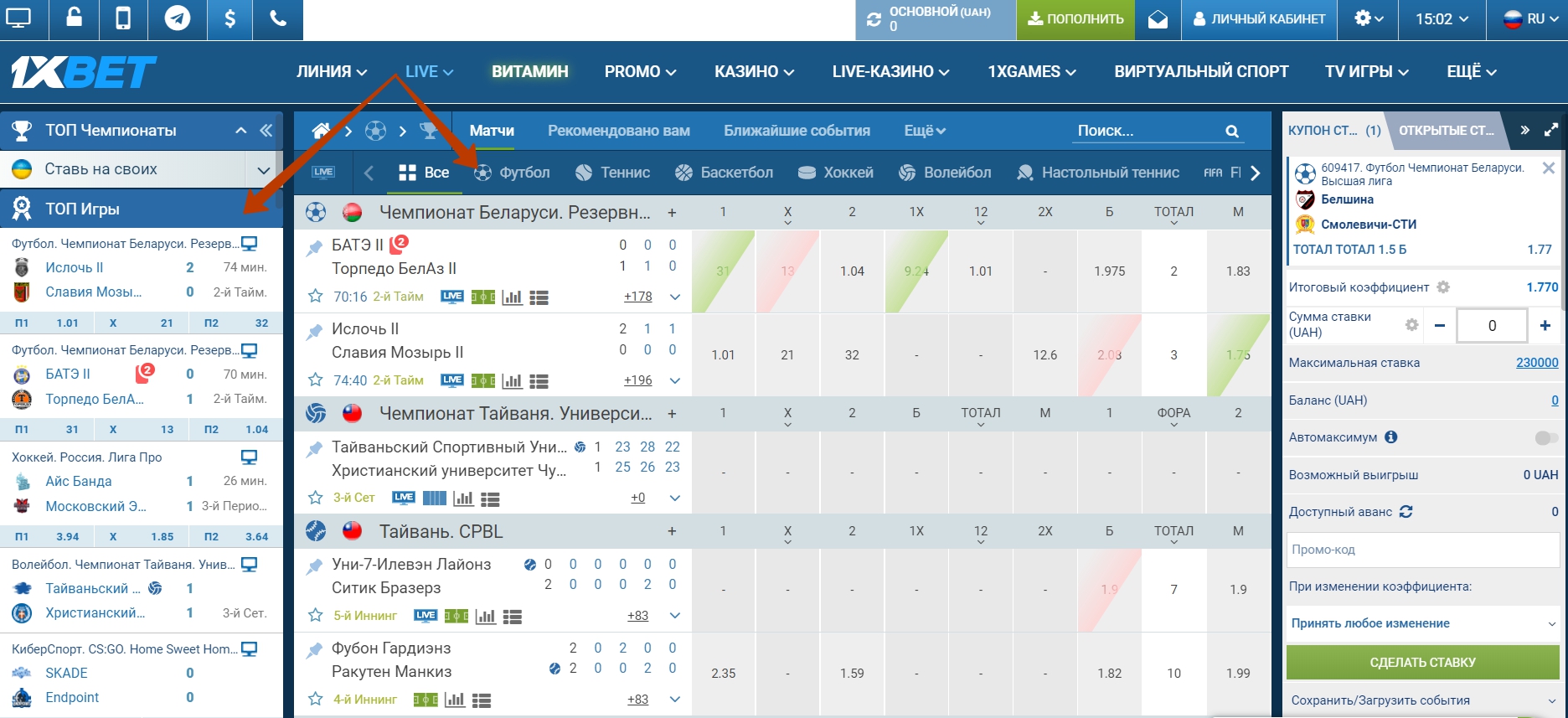This screenshot has height=718, width=1568.
Task: Refresh the main account balance icon
Action: coord(874,19)
